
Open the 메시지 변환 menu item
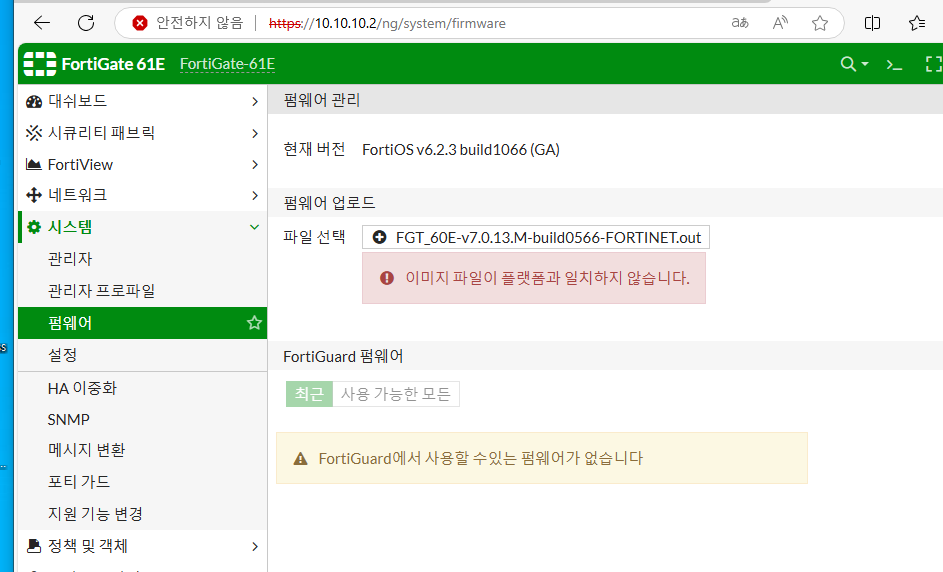pyautogui.click(x=143, y=450)
